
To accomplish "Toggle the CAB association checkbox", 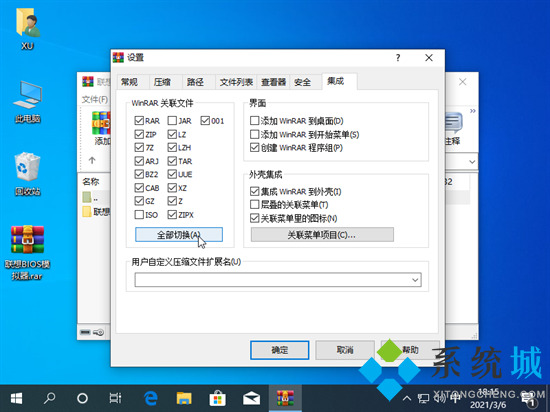I will (139, 188).
